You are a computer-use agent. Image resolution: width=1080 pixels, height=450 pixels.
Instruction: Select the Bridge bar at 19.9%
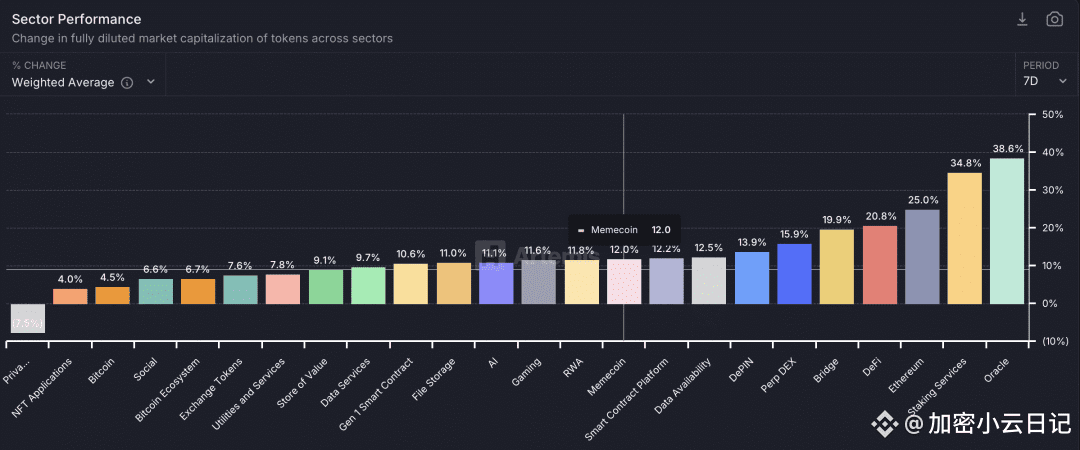tap(837, 267)
